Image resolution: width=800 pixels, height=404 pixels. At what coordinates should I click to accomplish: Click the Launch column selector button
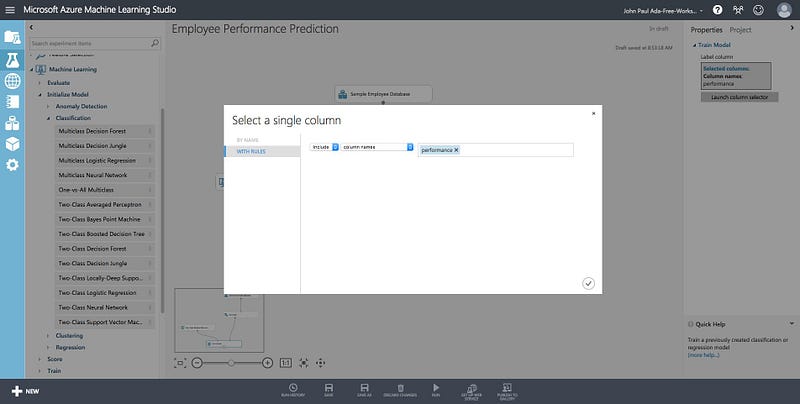click(x=739, y=97)
